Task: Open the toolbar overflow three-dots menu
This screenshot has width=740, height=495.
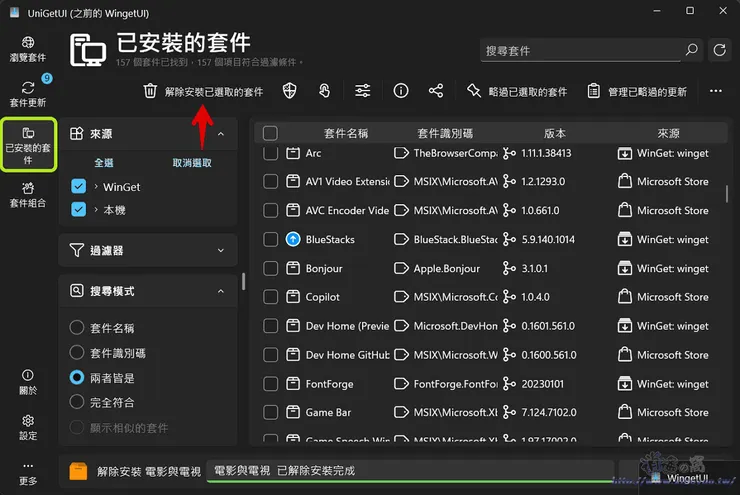Action: pos(715,91)
